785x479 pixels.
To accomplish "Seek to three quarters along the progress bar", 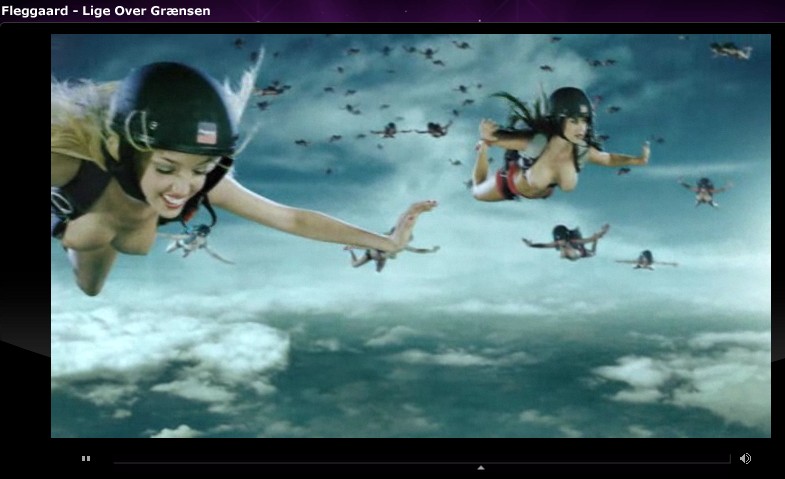I will [576, 461].
